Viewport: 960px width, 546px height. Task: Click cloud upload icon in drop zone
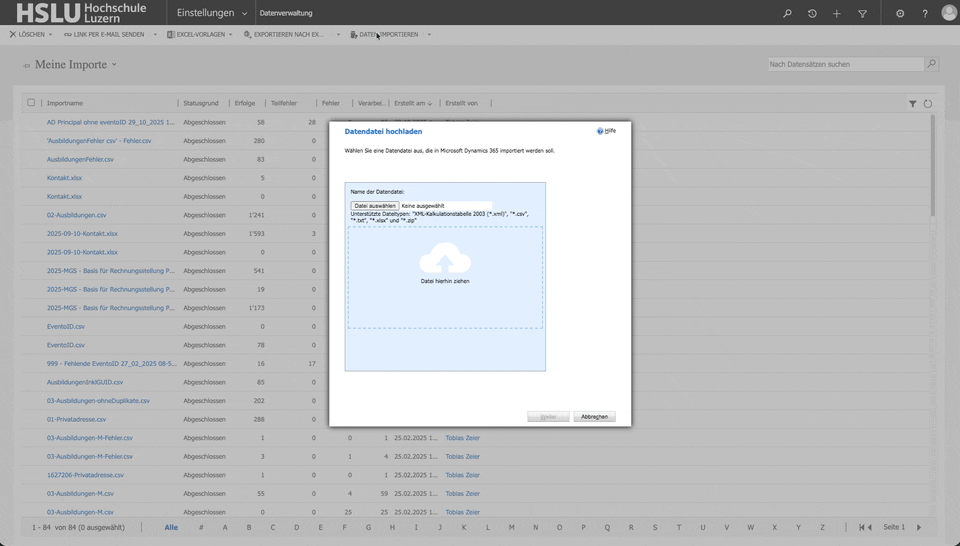coord(445,259)
